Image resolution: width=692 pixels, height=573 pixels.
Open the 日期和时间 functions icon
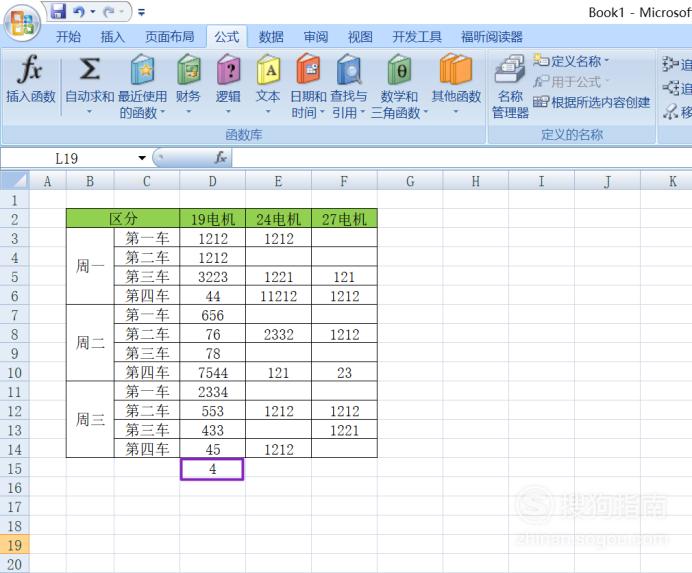coord(308,69)
